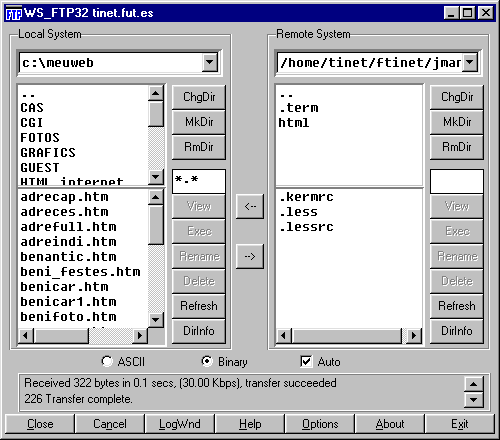This screenshot has width=500, height=440.
Task: Click remote file list scroll left arrow
Action: (x=284, y=335)
